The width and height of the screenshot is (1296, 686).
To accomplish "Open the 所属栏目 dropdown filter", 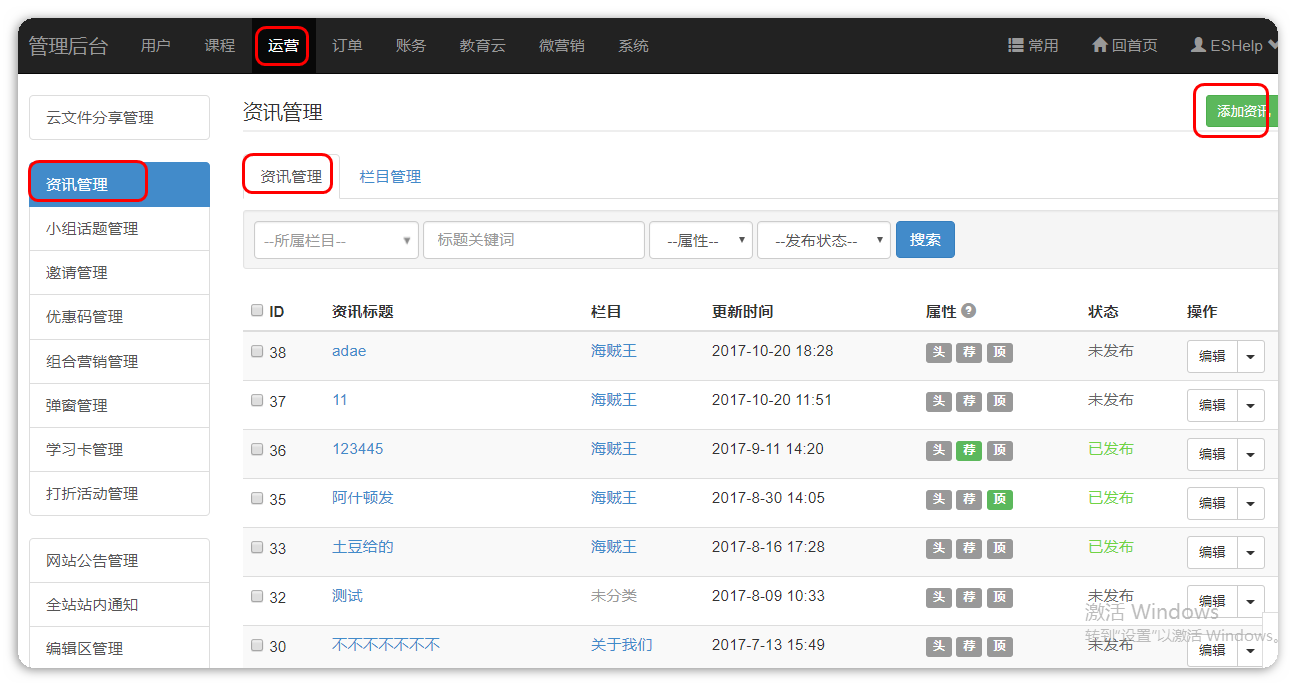I will coord(336,240).
